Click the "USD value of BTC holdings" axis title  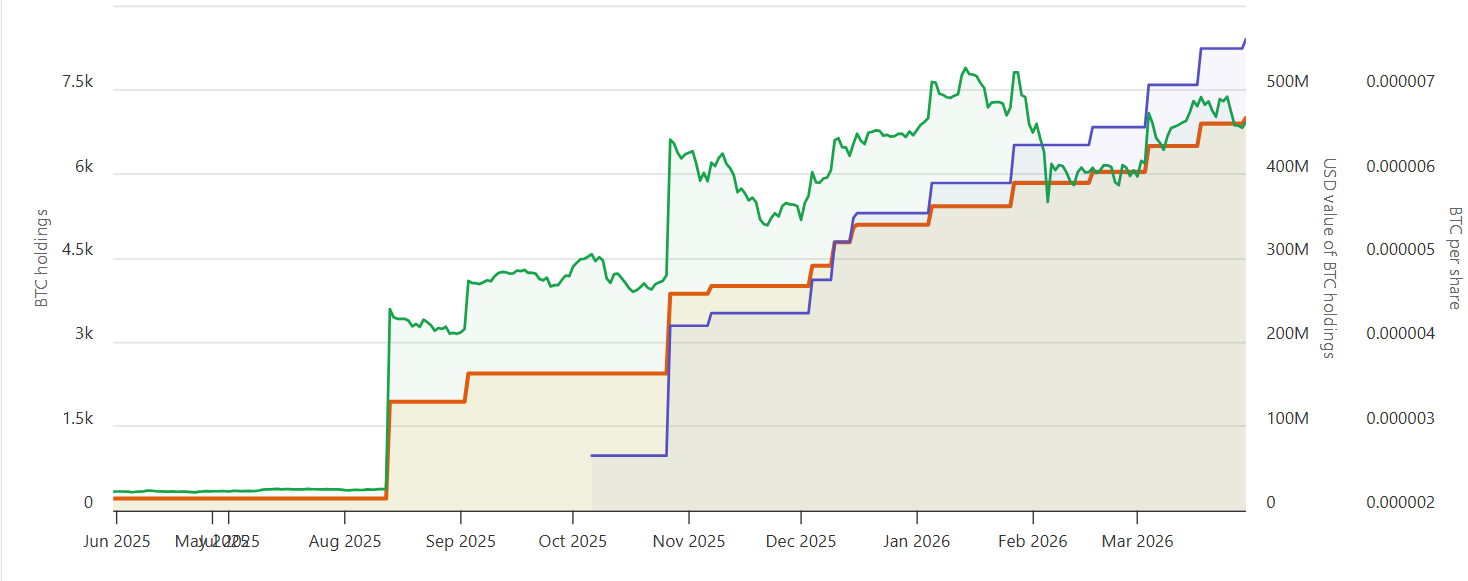(x=1330, y=258)
